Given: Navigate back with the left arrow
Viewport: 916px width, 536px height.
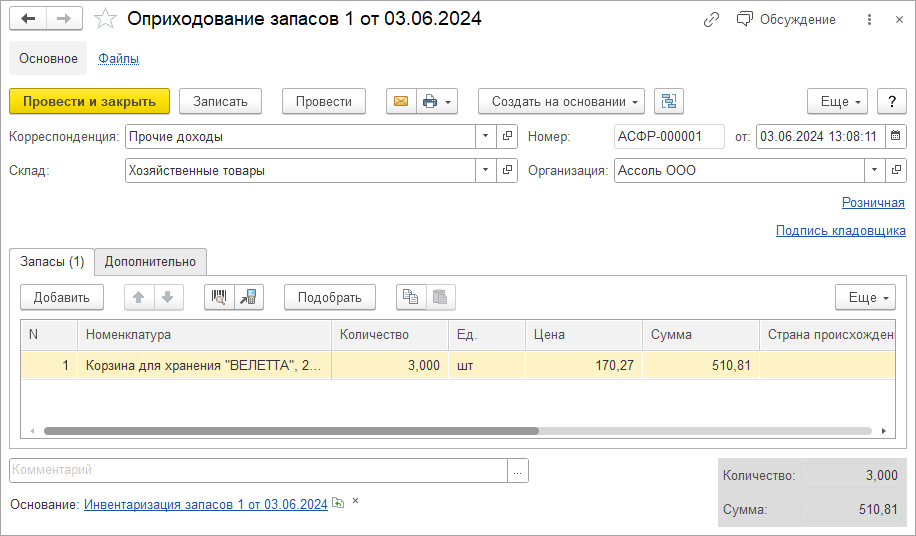Looking at the screenshot, I should pyautogui.click(x=28, y=19).
